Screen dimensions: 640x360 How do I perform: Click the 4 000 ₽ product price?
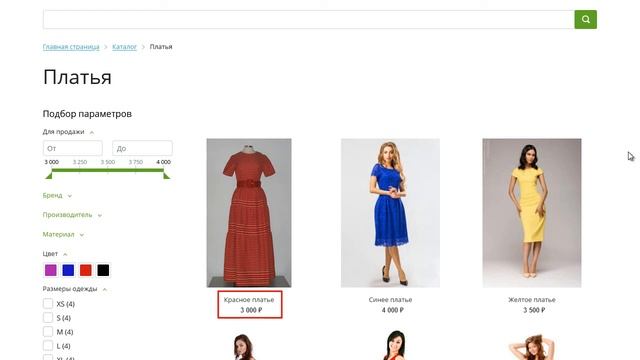[x=393, y=310]
